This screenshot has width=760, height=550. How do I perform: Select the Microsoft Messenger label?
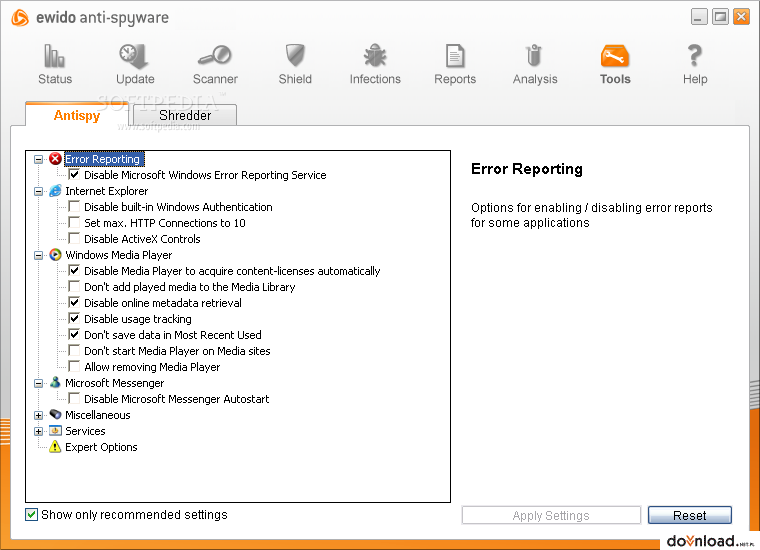(x=114, y=383)
